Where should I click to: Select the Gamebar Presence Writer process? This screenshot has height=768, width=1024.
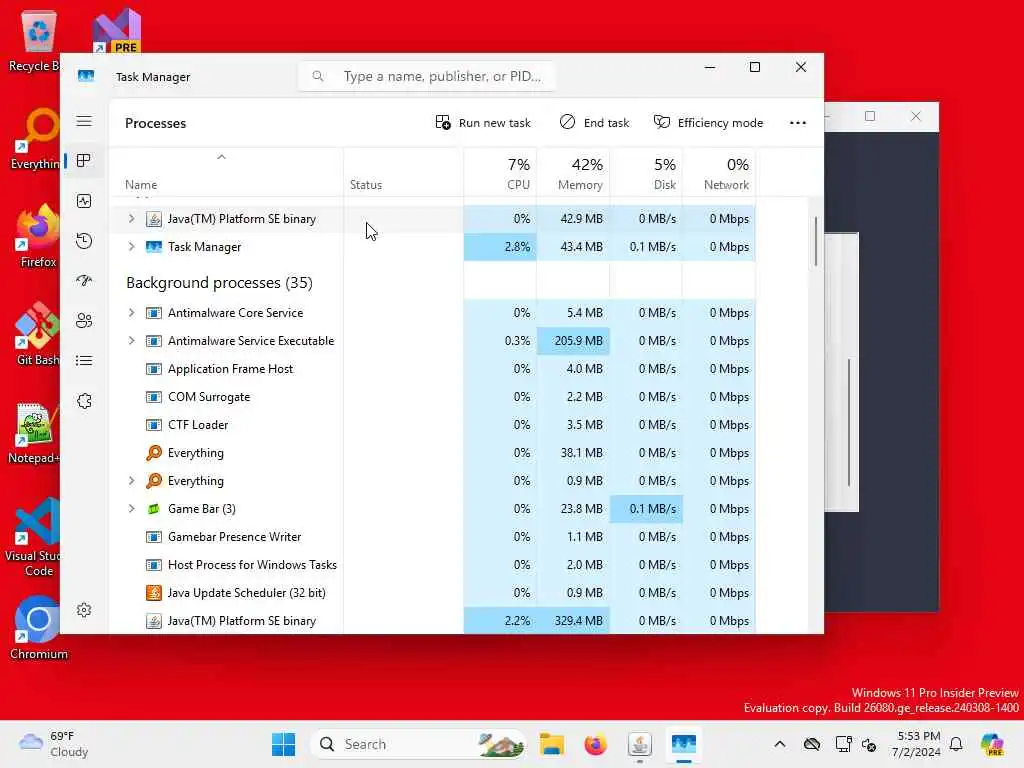click(432, 537)
